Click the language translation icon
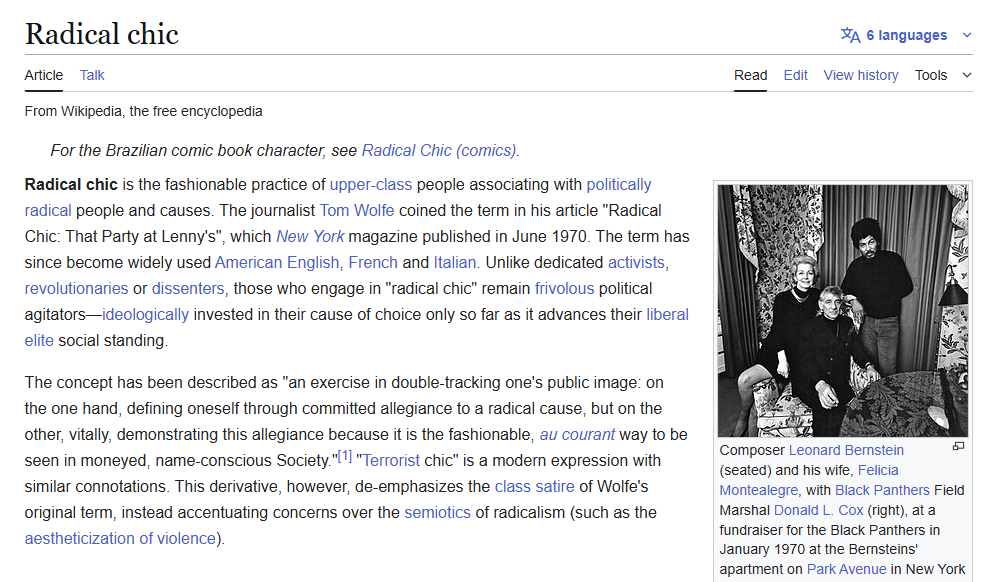This screenshot has width=989, height=582. click(850, 35)
